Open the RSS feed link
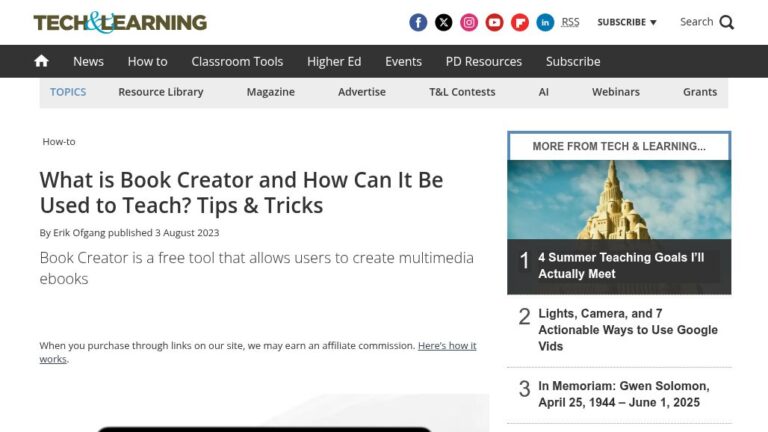 (x=570, y=23)
